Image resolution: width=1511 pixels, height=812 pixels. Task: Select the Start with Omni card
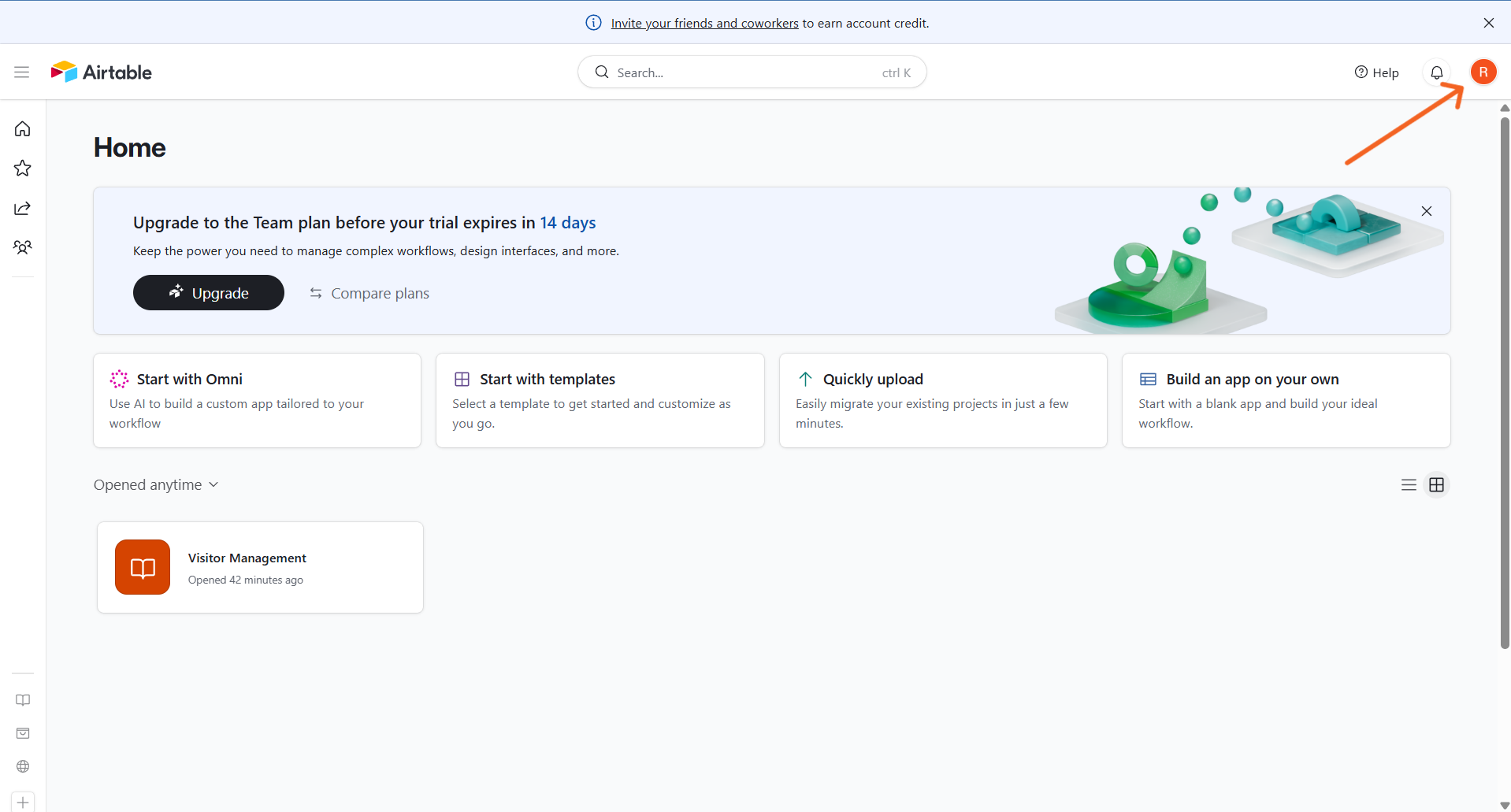pos(258,401)
